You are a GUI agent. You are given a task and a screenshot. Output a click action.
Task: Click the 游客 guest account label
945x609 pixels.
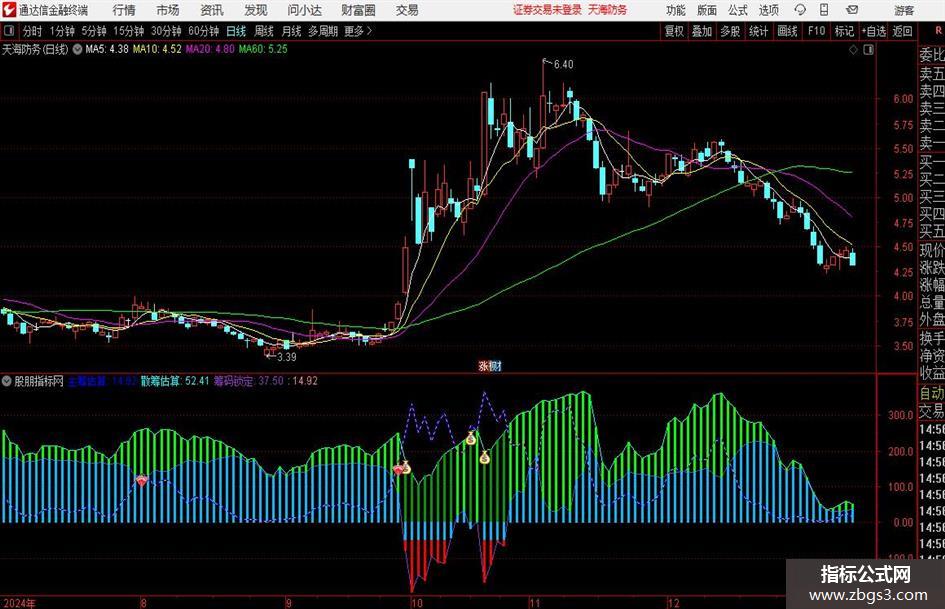[x=903, y=10]
